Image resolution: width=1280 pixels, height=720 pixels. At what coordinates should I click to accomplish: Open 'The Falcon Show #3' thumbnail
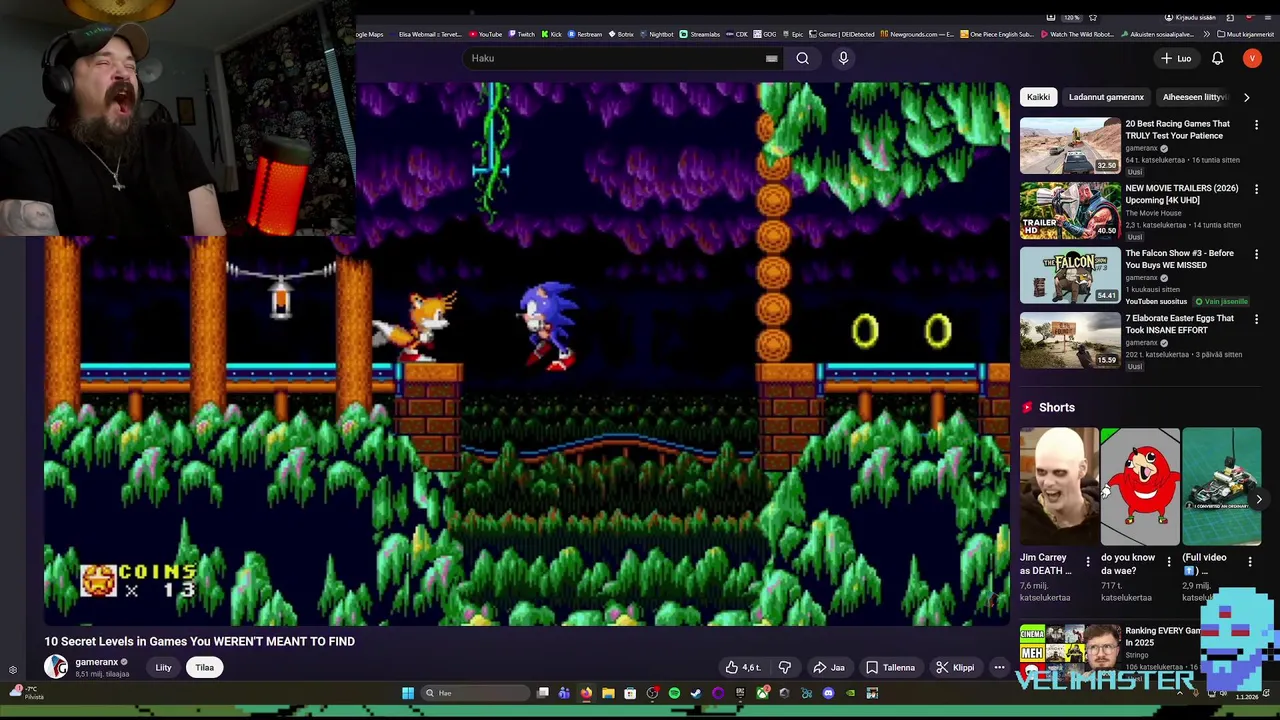1070,275
